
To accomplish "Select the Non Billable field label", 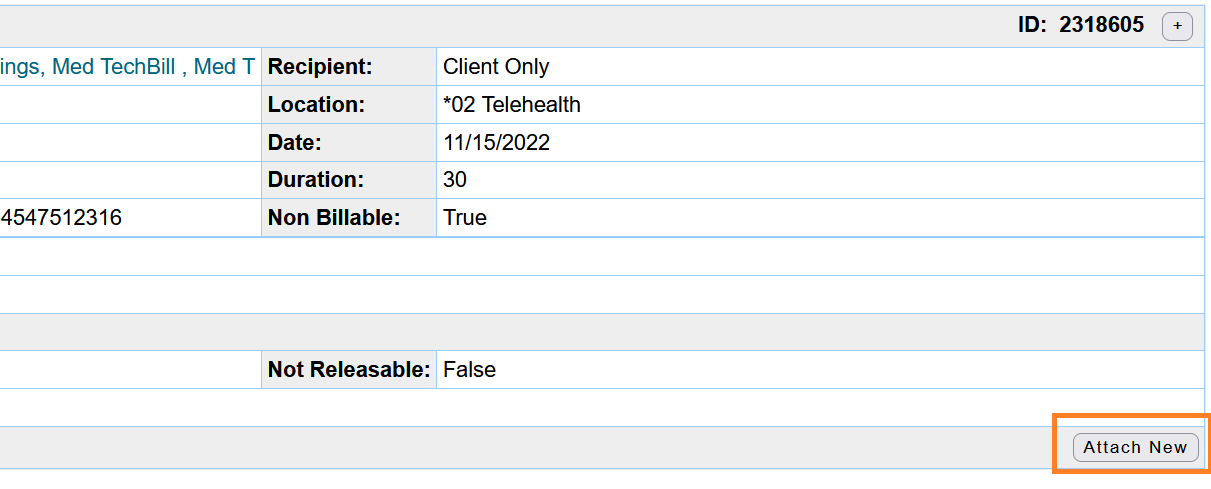I will tap(334, 218).
